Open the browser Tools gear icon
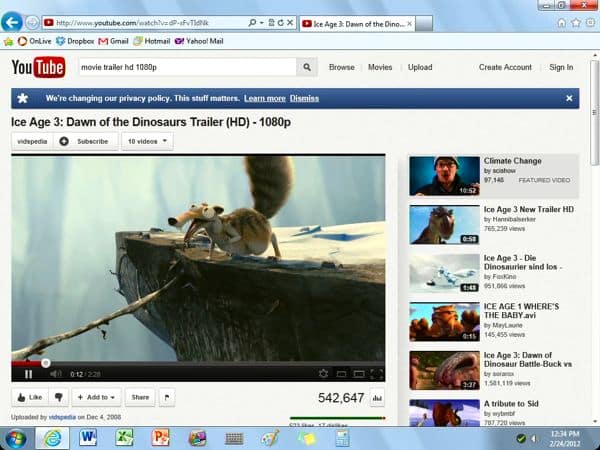This screenshot has height=450, width=600. click(x=590, y=23)
